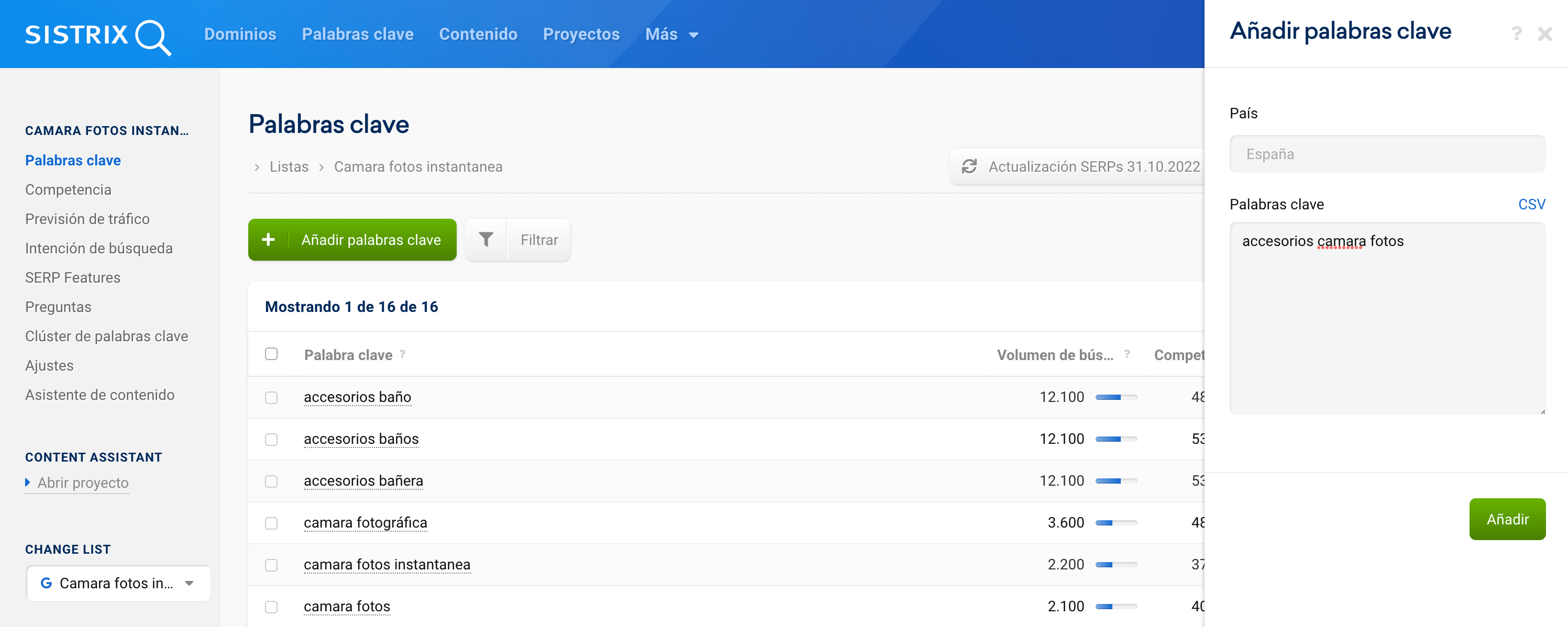This screenshot has width=1568, height=627.
Task: Click the plus icon on green button
Action: coord(268,240)
